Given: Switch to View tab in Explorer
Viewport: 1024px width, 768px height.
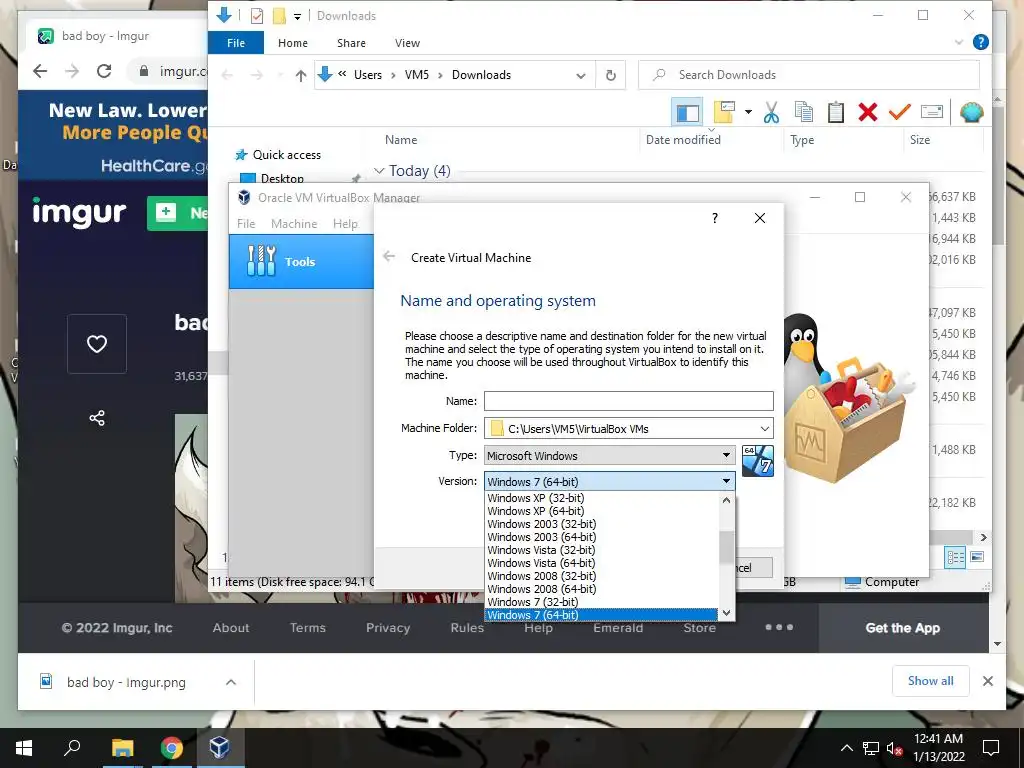Looking at the screenshot, I should click(x=407, y=42).
